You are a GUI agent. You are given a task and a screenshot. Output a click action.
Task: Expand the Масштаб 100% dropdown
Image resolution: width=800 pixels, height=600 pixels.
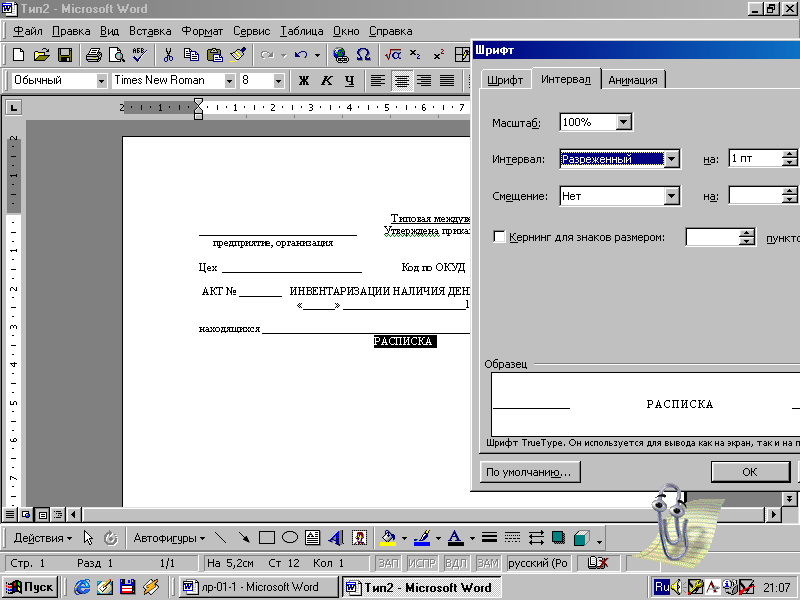(623, 122)
